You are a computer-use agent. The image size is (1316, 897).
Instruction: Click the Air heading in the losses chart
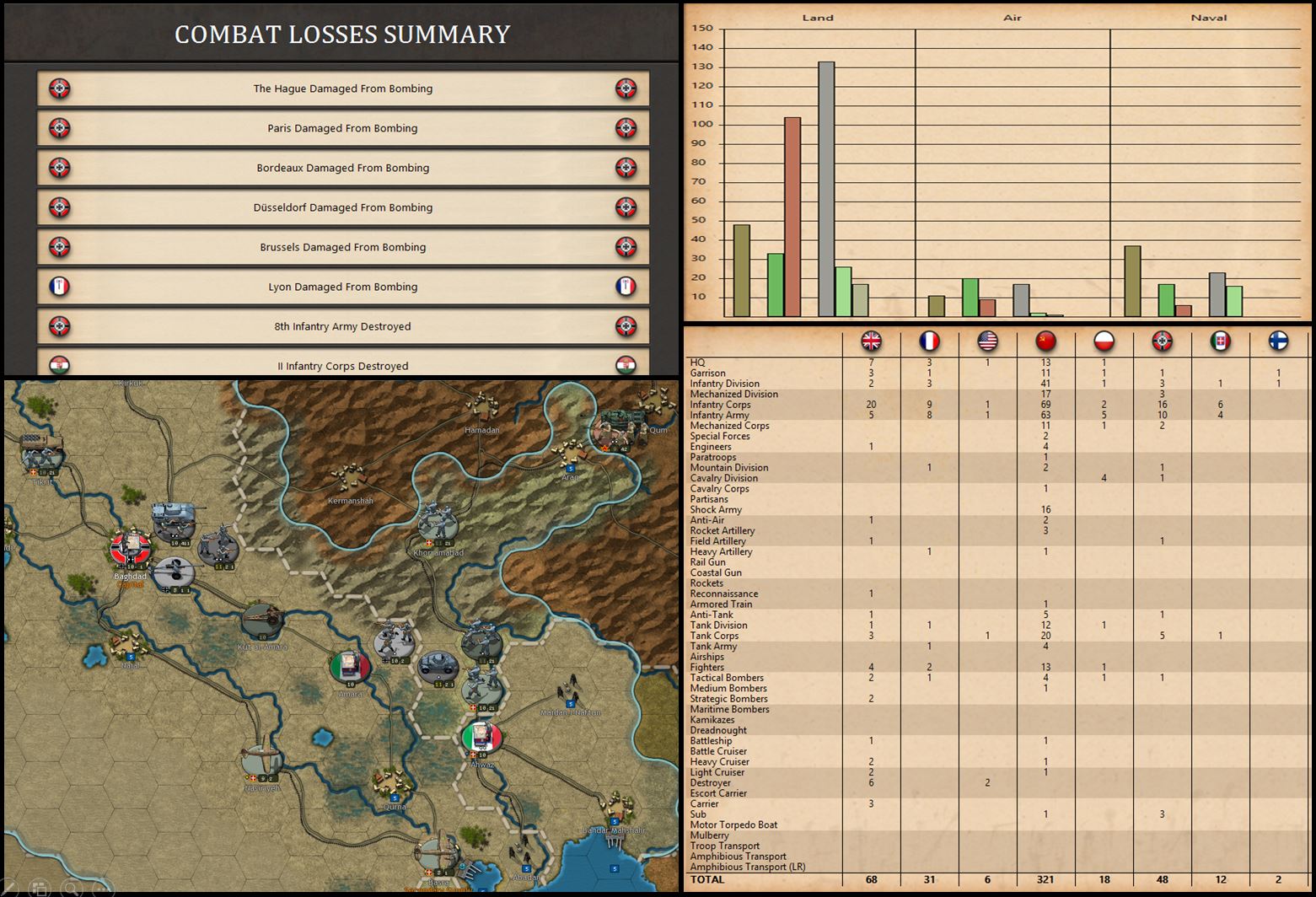pos(1013,17)
